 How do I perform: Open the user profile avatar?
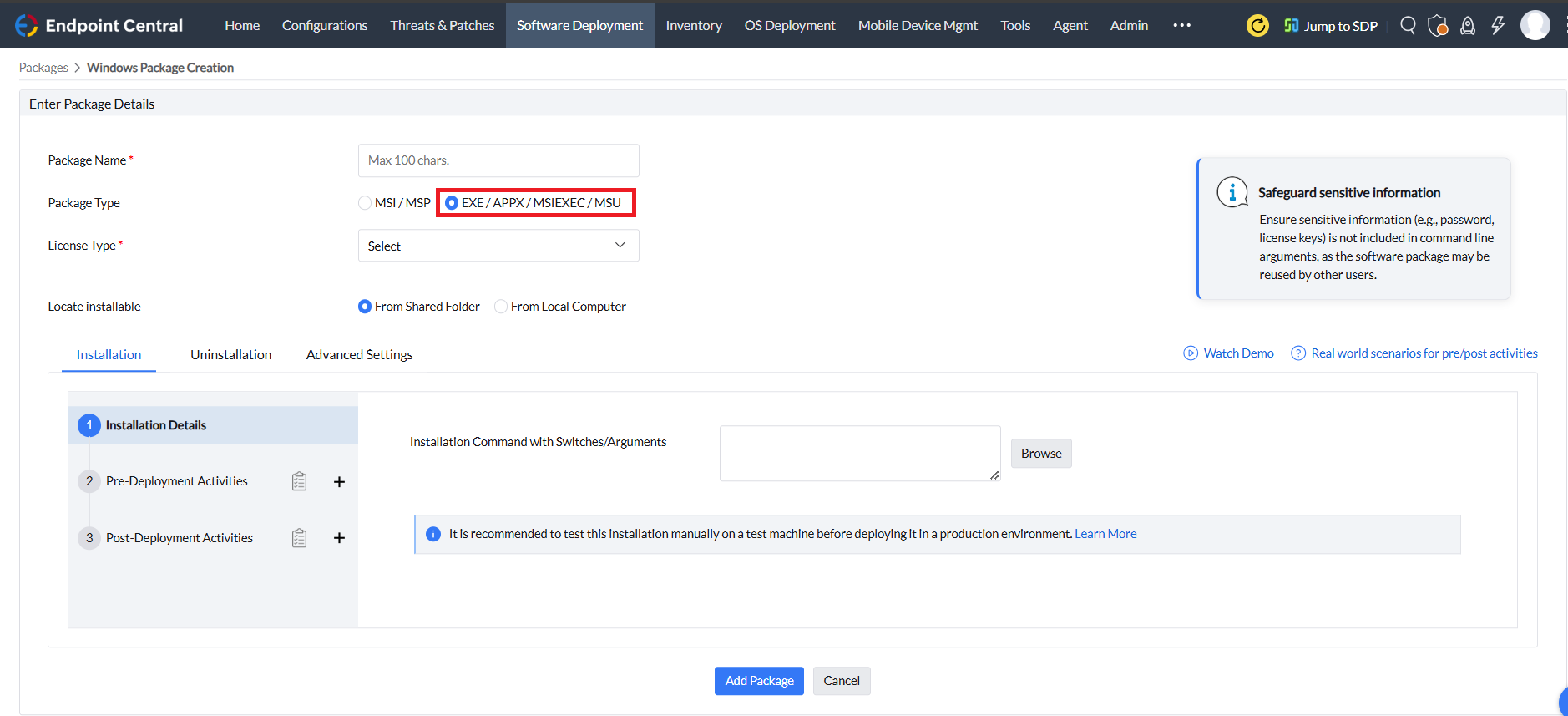point(1535,25)
